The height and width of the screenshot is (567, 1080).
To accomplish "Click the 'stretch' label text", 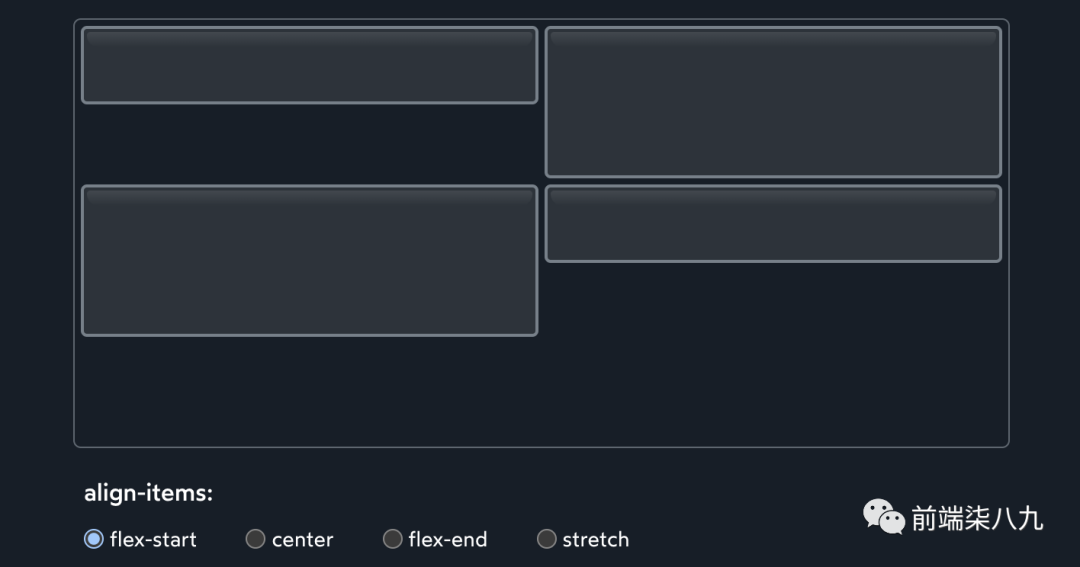I will [x=596, y=540].
